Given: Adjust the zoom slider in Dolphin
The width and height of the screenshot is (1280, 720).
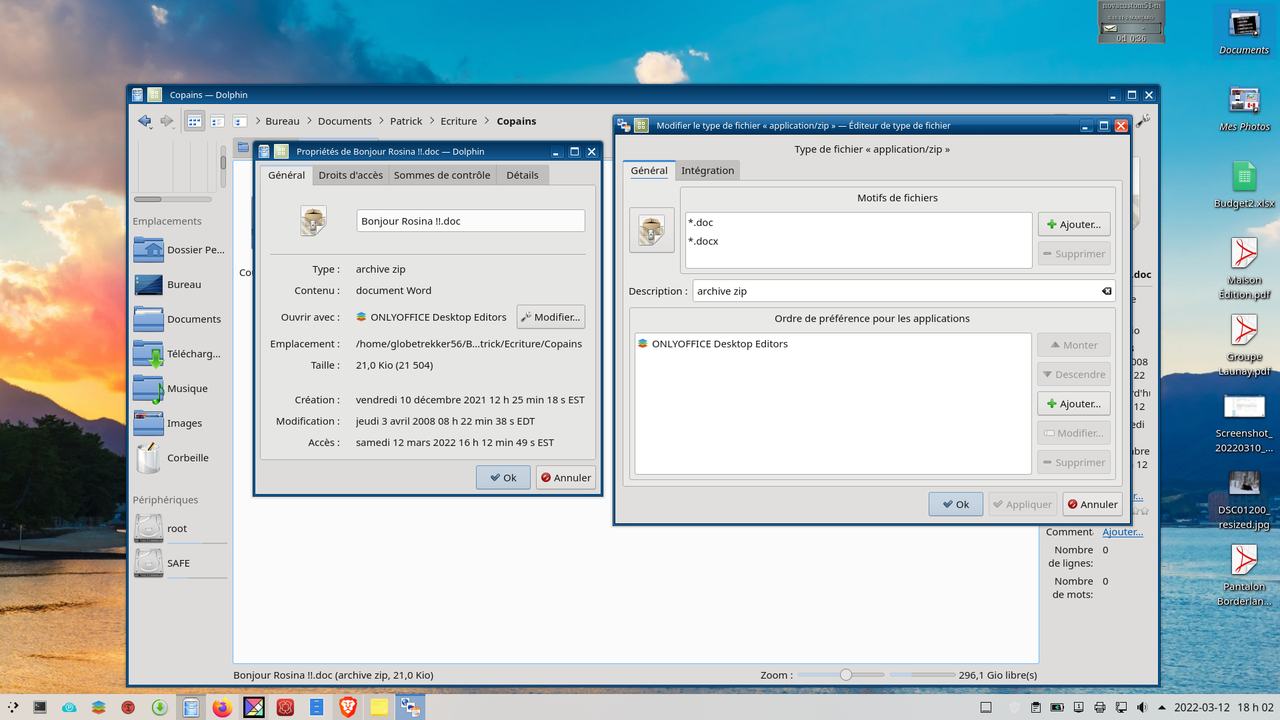Looking at the screenshot, I should 846,674.
